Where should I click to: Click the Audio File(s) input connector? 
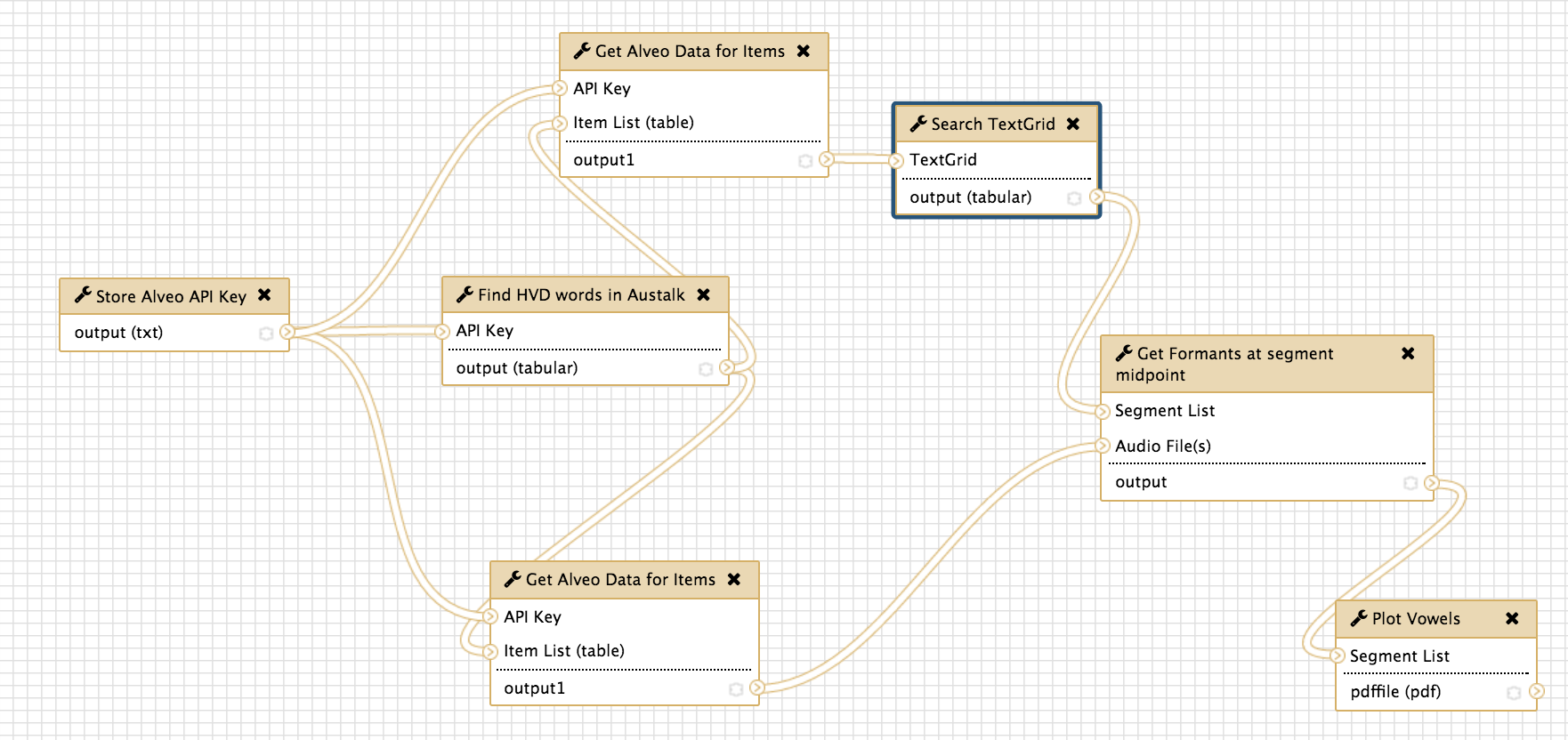coord(1102,446)
